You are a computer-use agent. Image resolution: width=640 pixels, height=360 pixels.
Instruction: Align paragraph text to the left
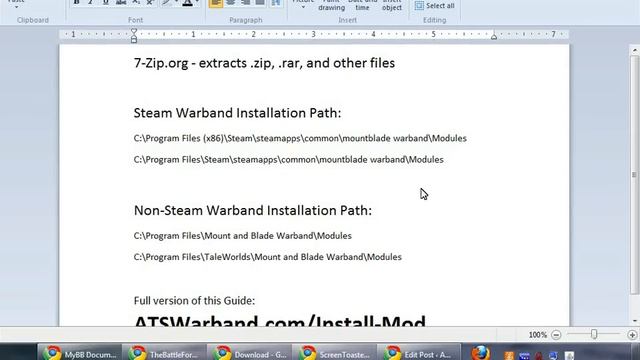tap(216, 3)
